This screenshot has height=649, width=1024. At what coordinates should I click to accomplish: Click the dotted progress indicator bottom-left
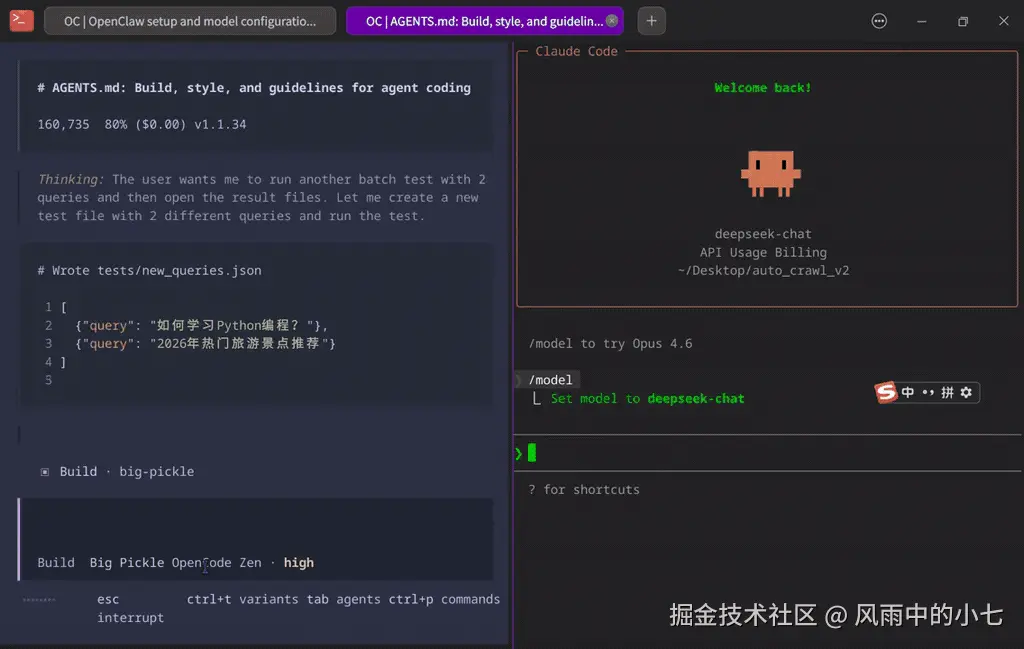click(38, 599)
